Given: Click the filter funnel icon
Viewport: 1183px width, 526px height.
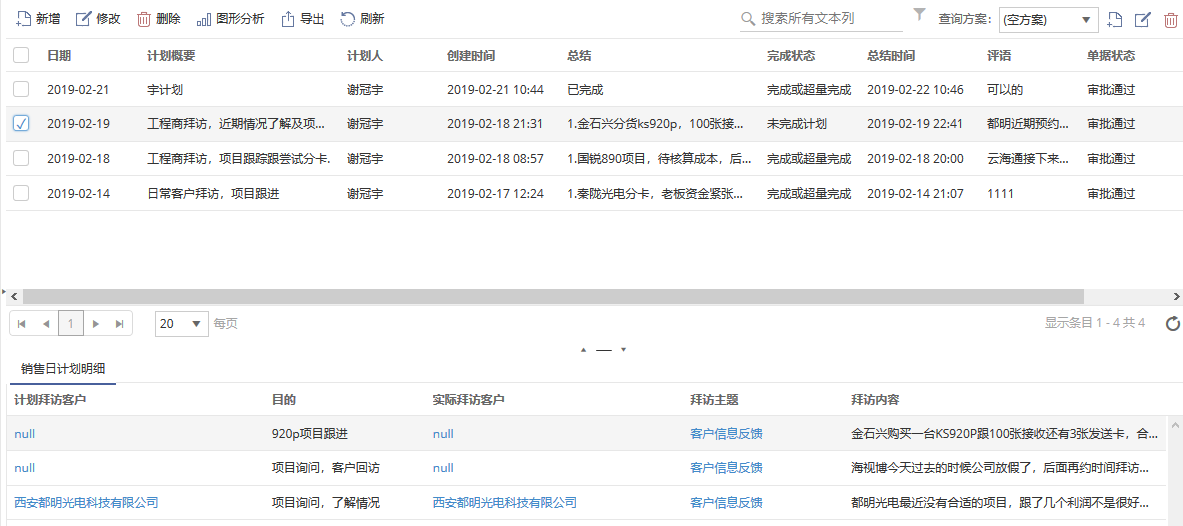Looking at the screenshot, I should click(x=919, y=15).
